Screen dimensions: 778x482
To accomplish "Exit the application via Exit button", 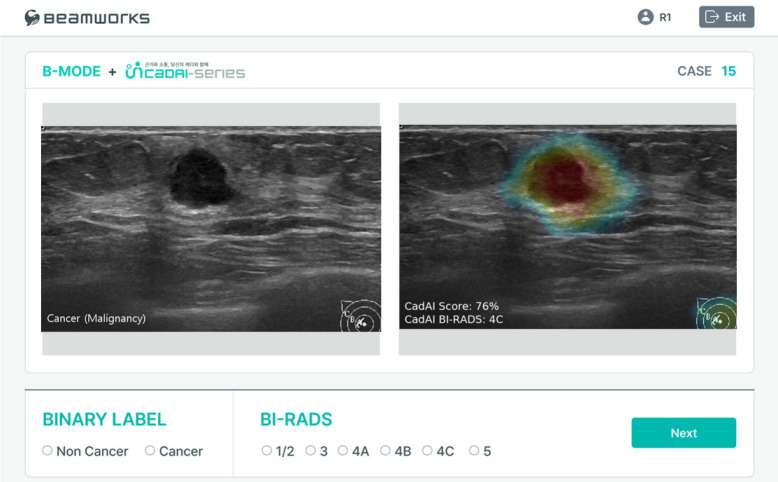I will 726,17.
